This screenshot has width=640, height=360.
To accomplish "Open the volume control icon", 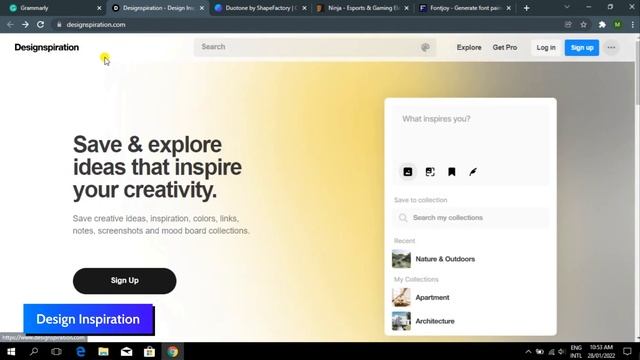I will click(561, 351).
